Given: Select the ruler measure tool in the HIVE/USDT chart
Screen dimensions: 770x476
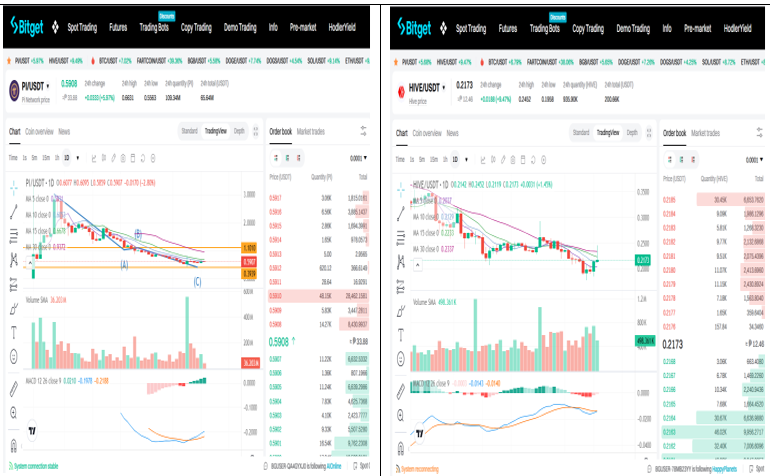Looking at the screenshot, I should [x=401, y=392].
